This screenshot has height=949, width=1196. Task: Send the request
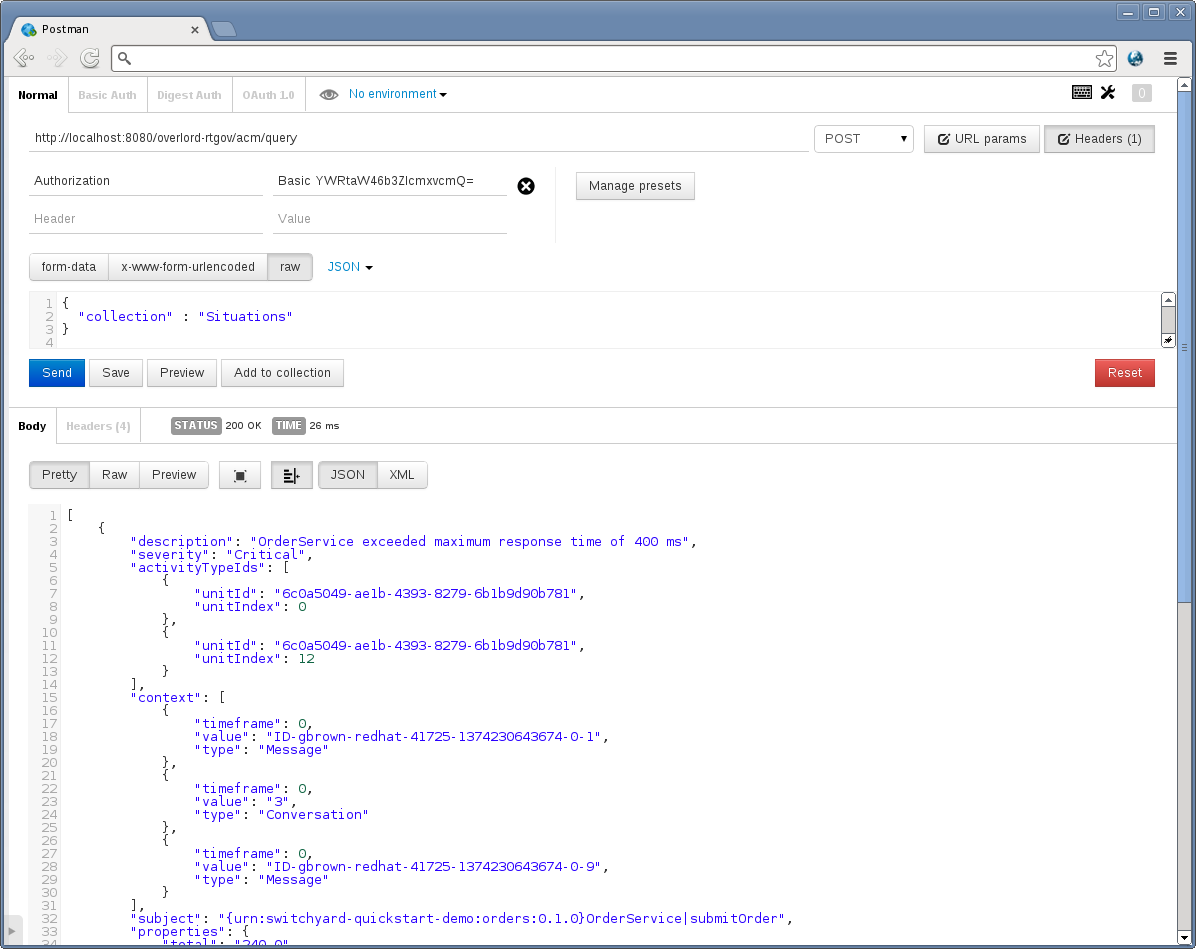pyautogui.click(x=57, y=373)
